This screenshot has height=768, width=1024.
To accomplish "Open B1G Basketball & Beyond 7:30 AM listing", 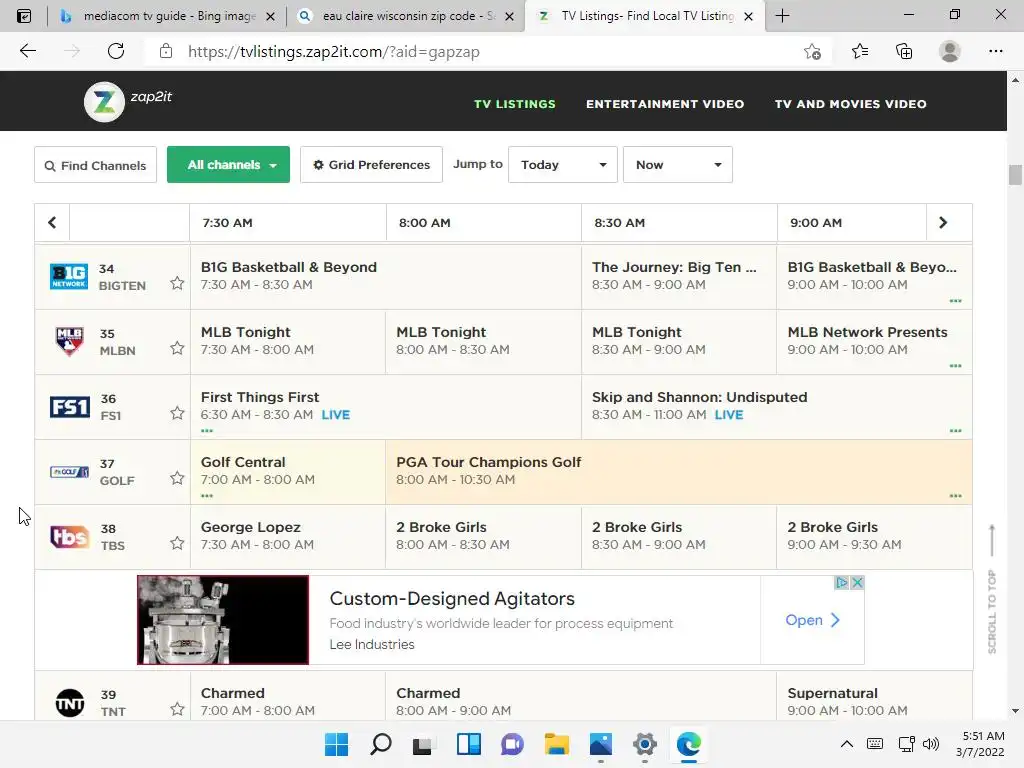I will [x=385, y=276].
